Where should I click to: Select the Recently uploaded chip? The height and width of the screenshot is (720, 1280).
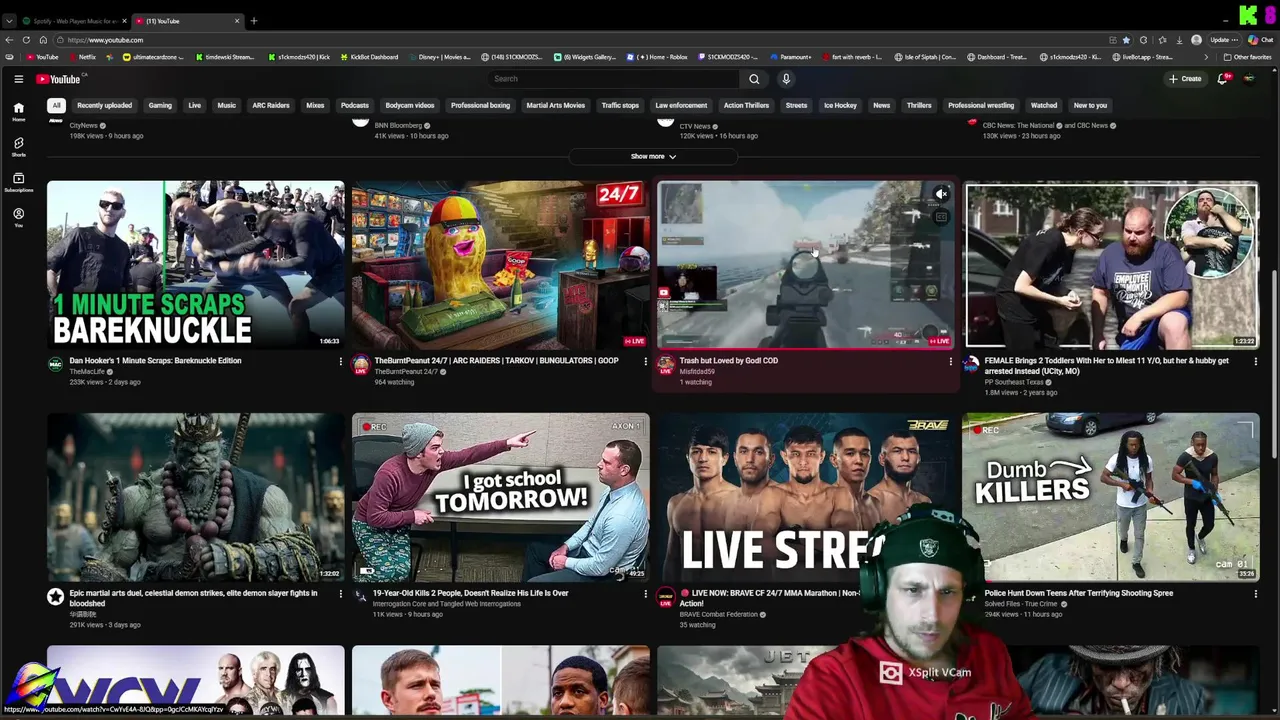(x=104, y=105)
